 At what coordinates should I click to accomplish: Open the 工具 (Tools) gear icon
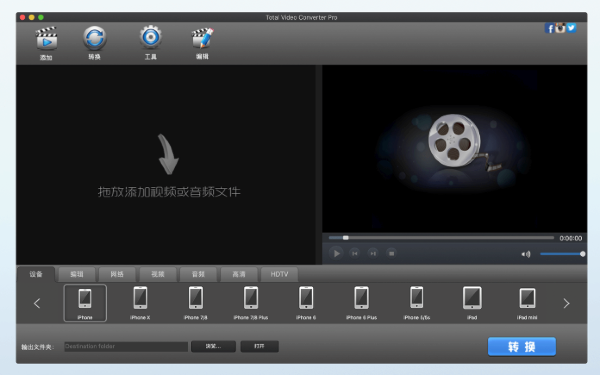coord(151,37)
